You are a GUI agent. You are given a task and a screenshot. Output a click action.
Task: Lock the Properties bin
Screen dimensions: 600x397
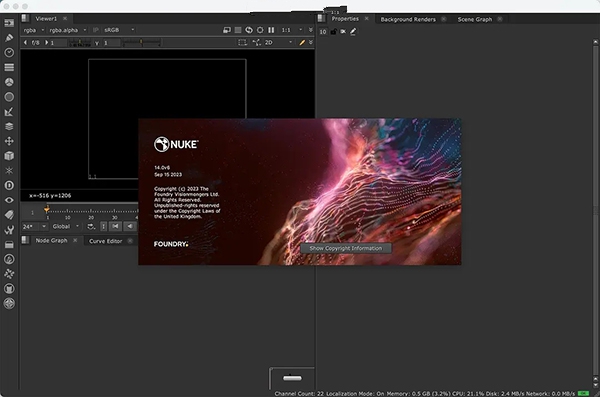click(x=334, y=32)
